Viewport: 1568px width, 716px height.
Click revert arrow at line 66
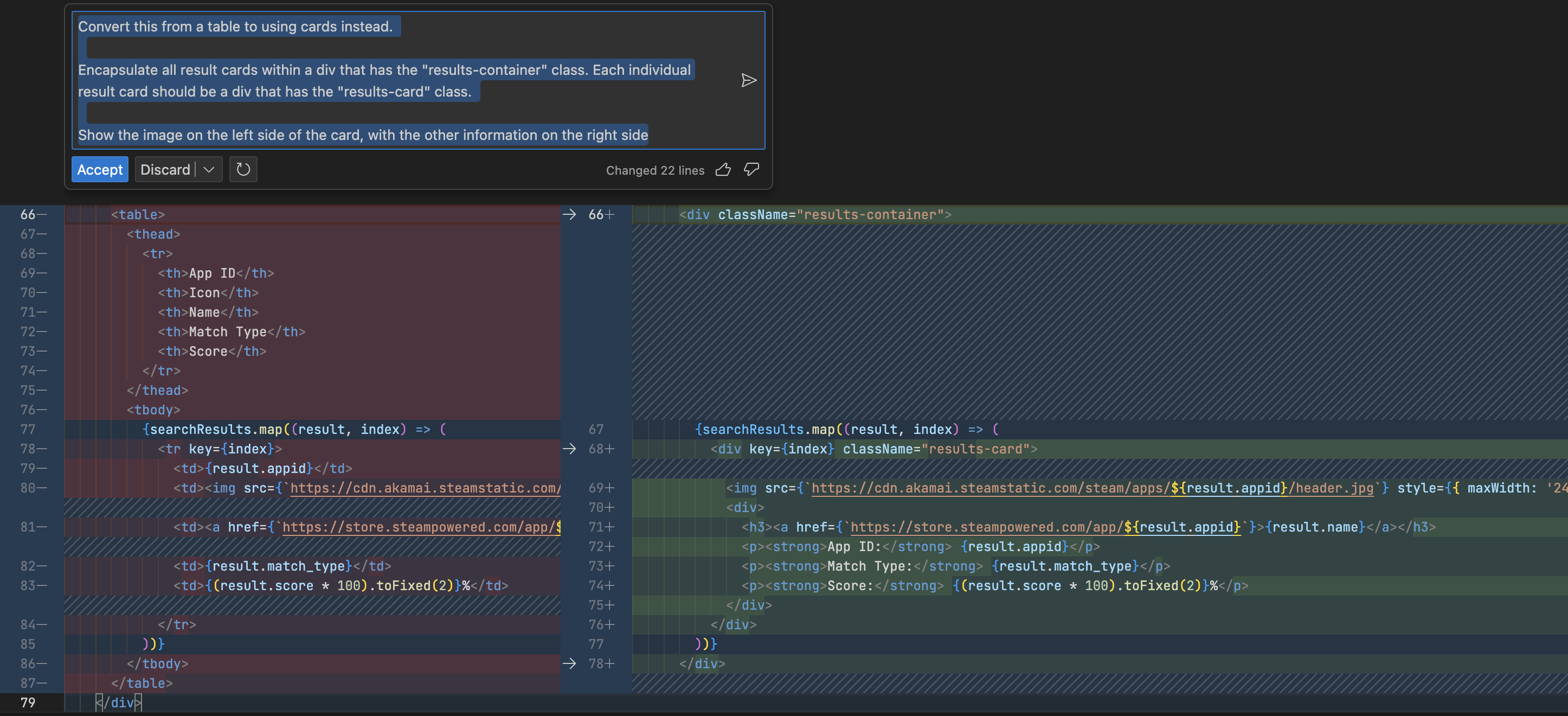pyautogui.click(x=569, y=214)
